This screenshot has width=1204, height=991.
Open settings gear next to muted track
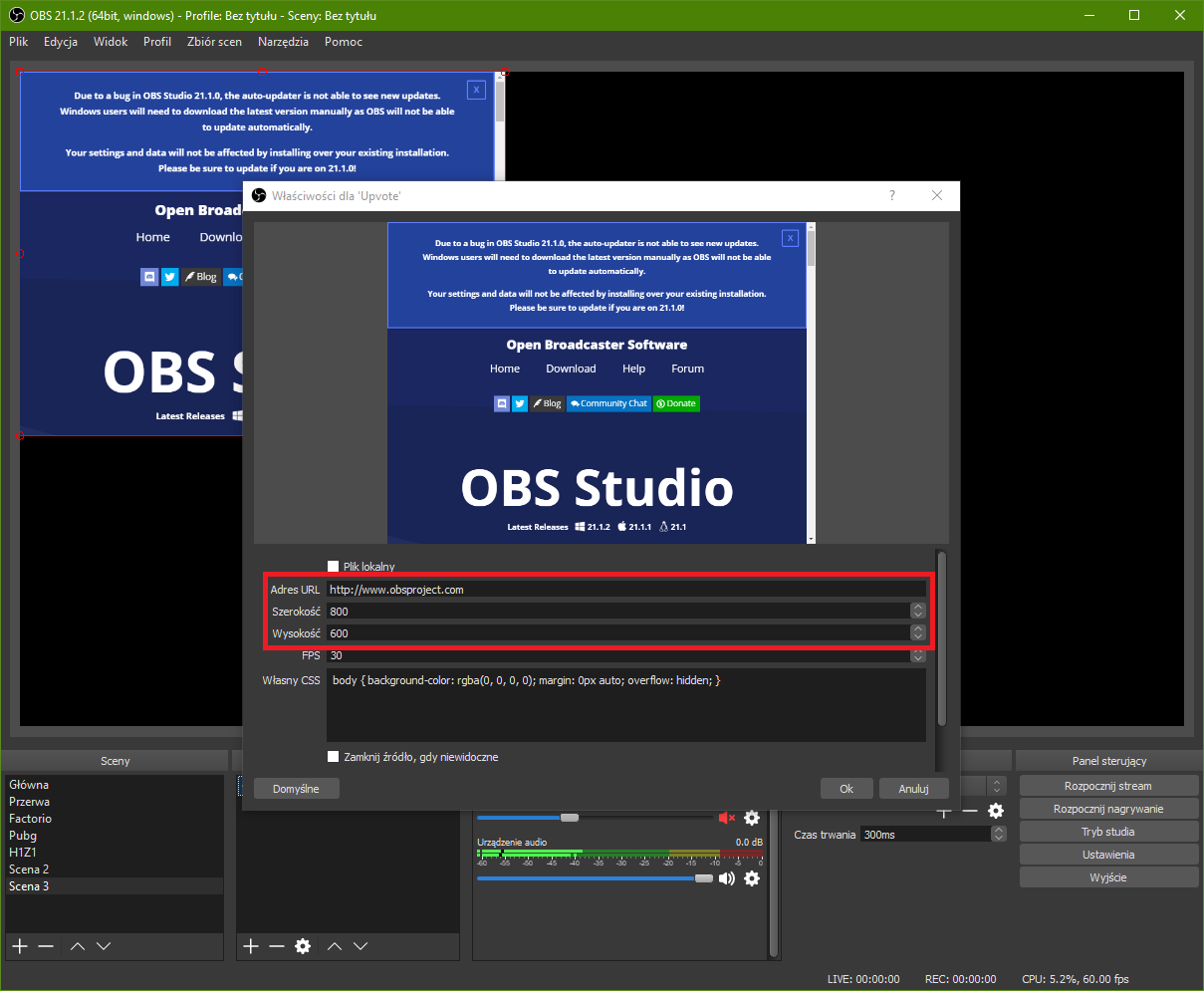[x=752, y=818]
